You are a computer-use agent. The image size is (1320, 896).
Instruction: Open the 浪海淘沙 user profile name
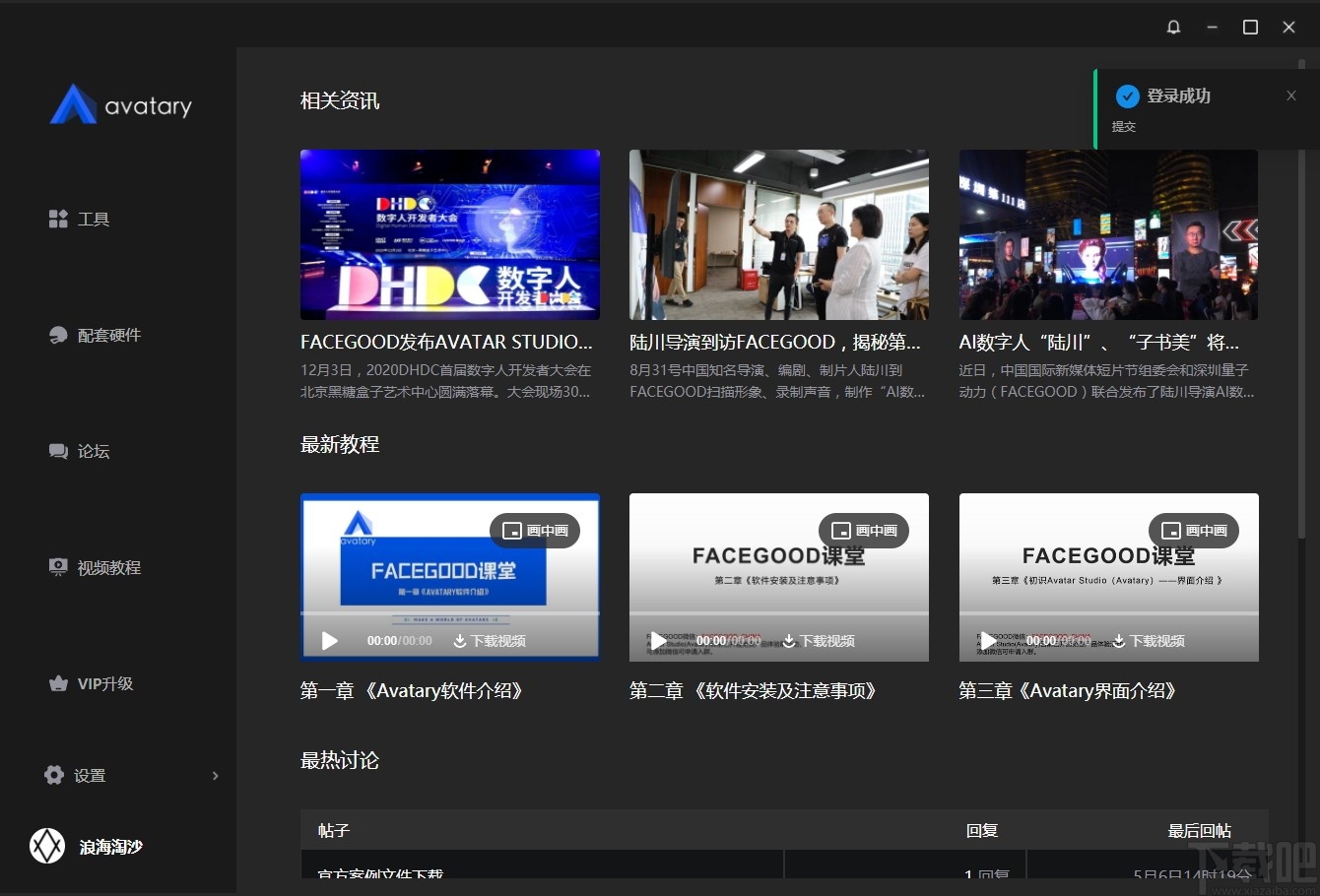click(111, 847)
